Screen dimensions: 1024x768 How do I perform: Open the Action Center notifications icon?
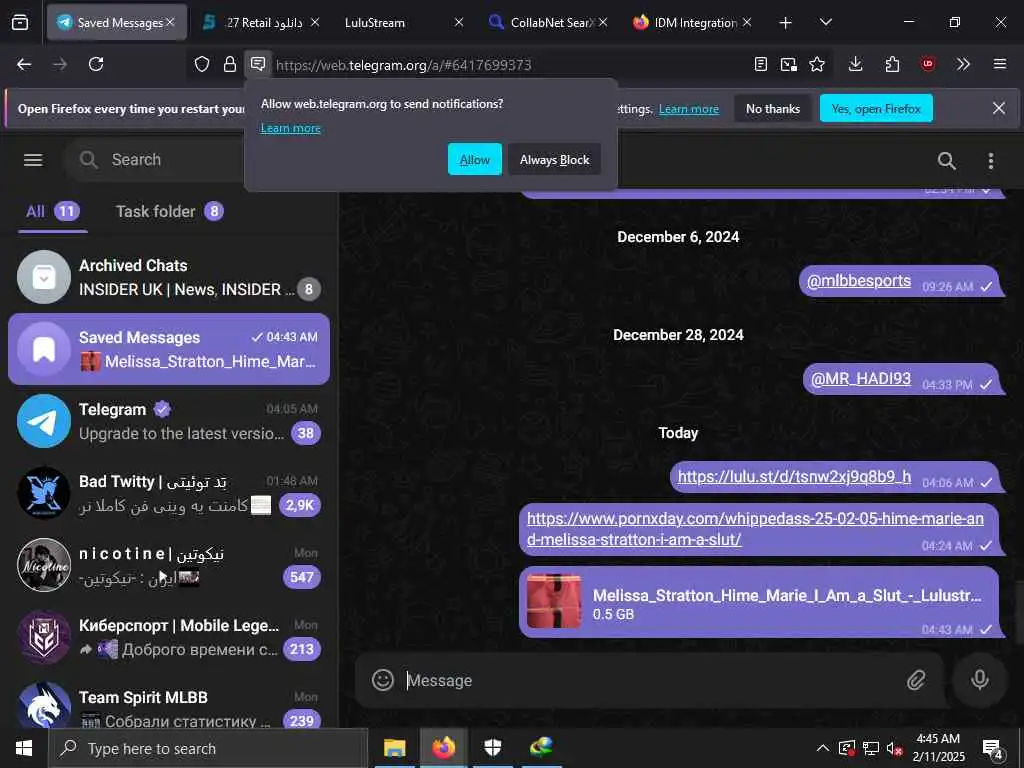993,748
